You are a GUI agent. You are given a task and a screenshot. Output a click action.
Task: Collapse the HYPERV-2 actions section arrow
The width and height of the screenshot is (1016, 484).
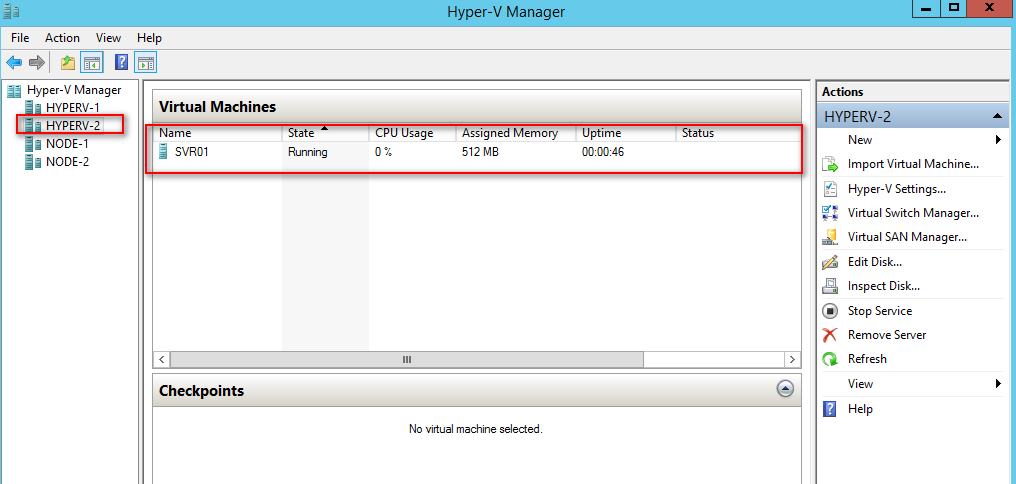(997, 117)
